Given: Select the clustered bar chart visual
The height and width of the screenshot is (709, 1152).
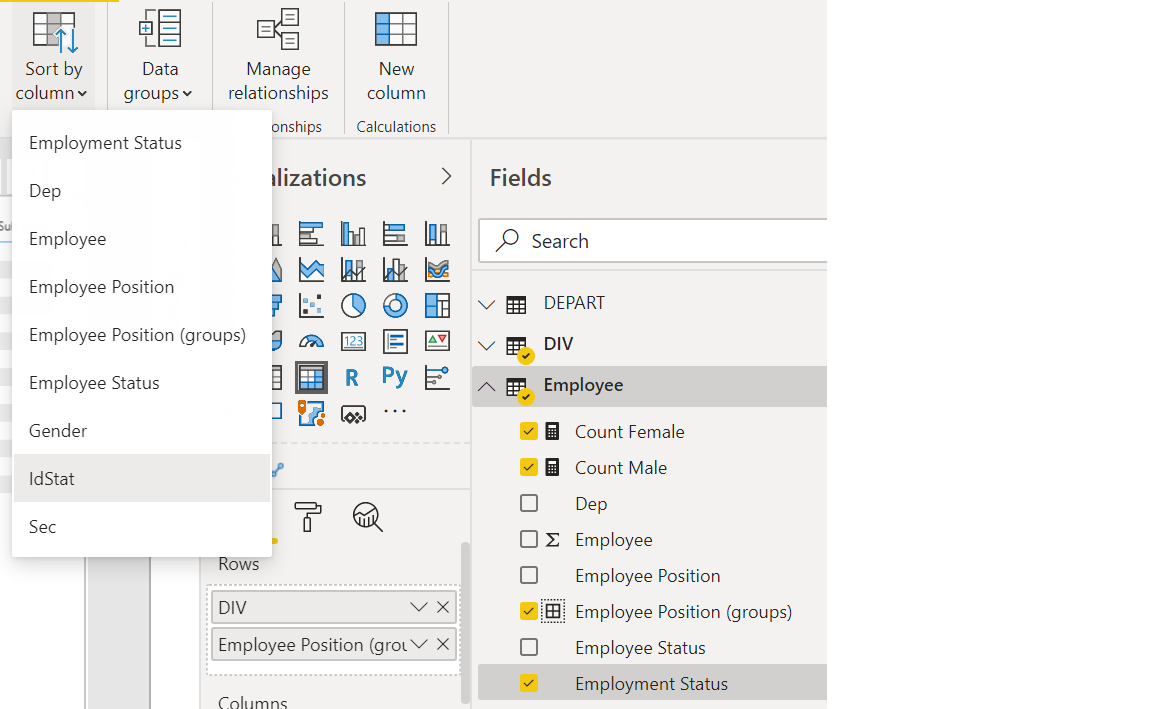Looking at the screenshot, I should pos(312,234).
